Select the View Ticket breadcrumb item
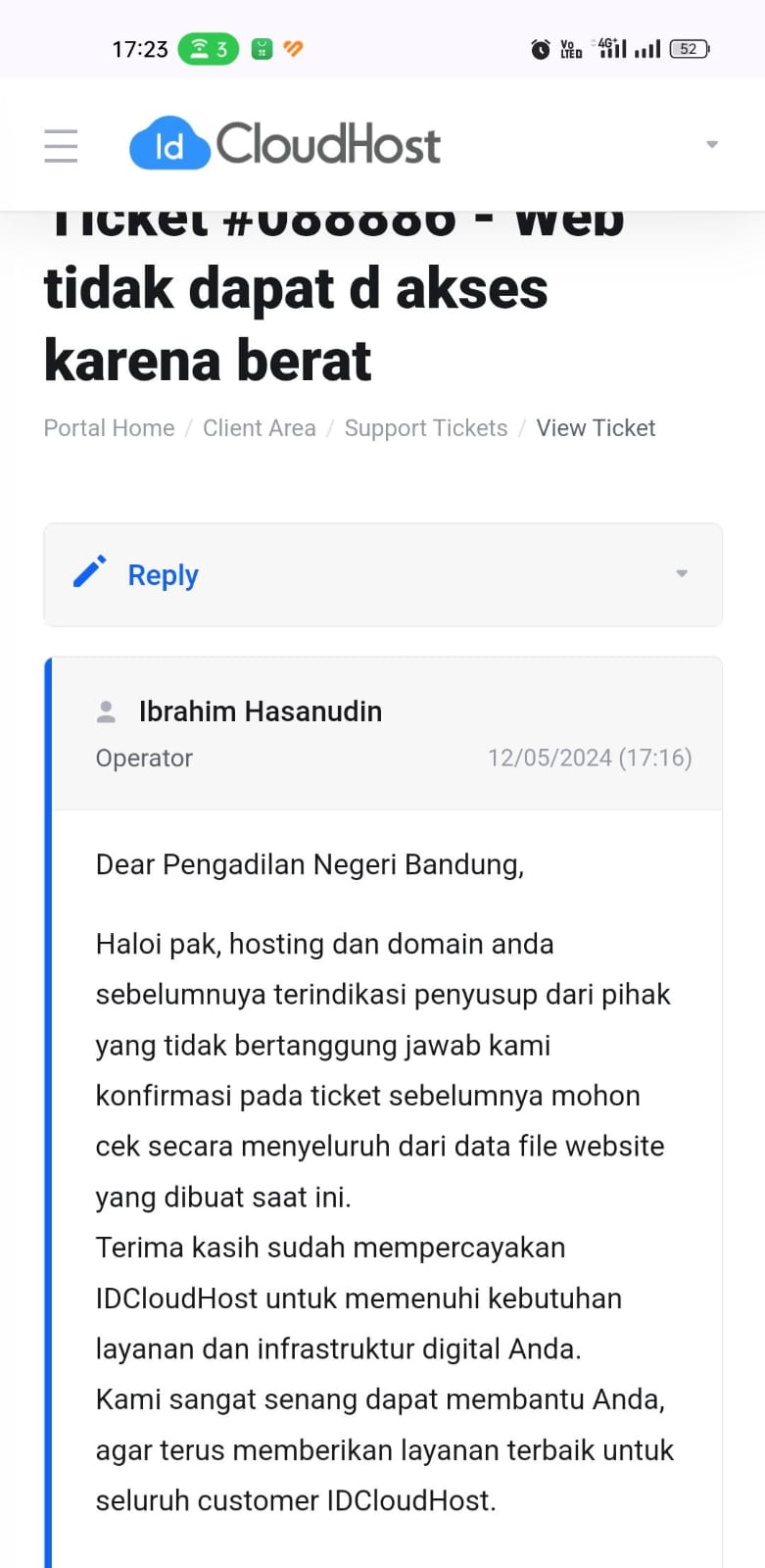This screenshot has height=1568, width=765. pos(596,428)
